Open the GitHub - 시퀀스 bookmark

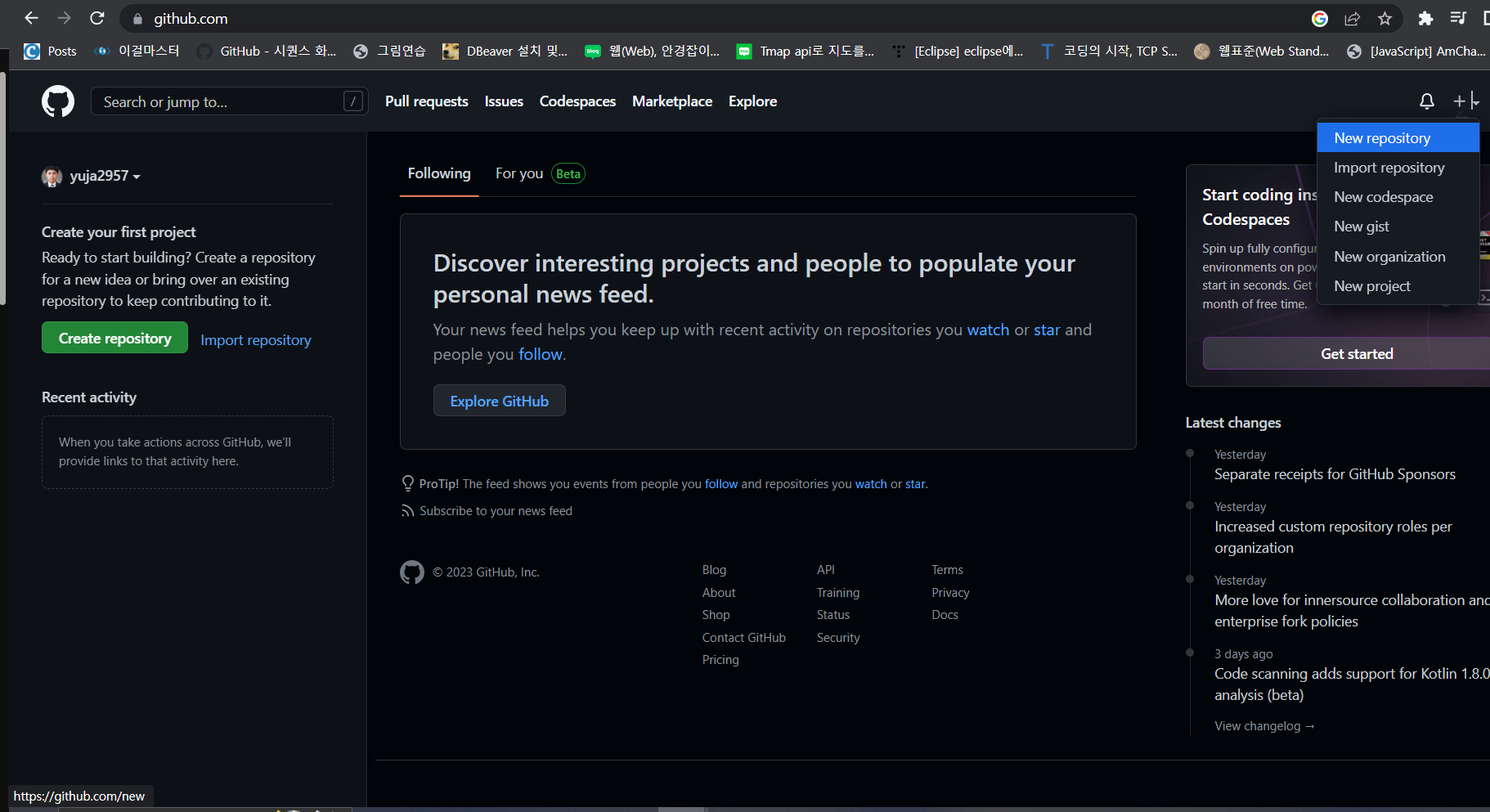pyautogui.click(x=267, y=52)
